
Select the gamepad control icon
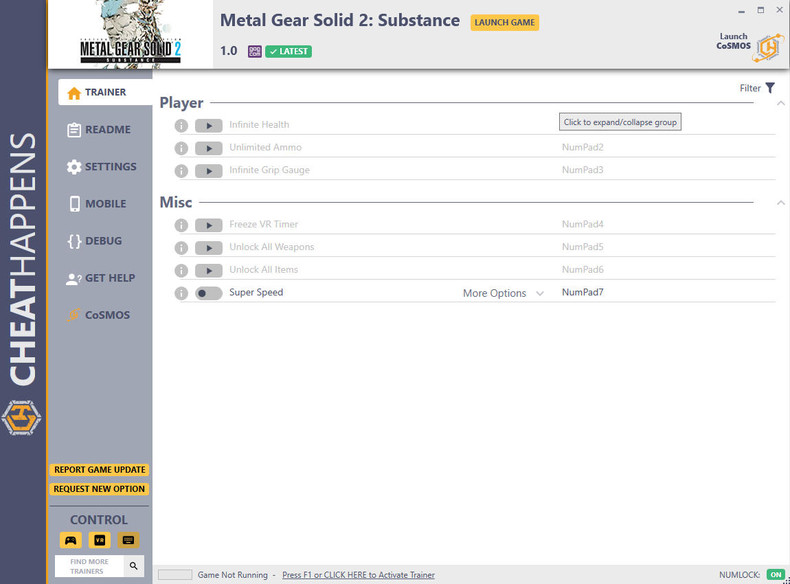pyautogui.click(x=71, y=540)
